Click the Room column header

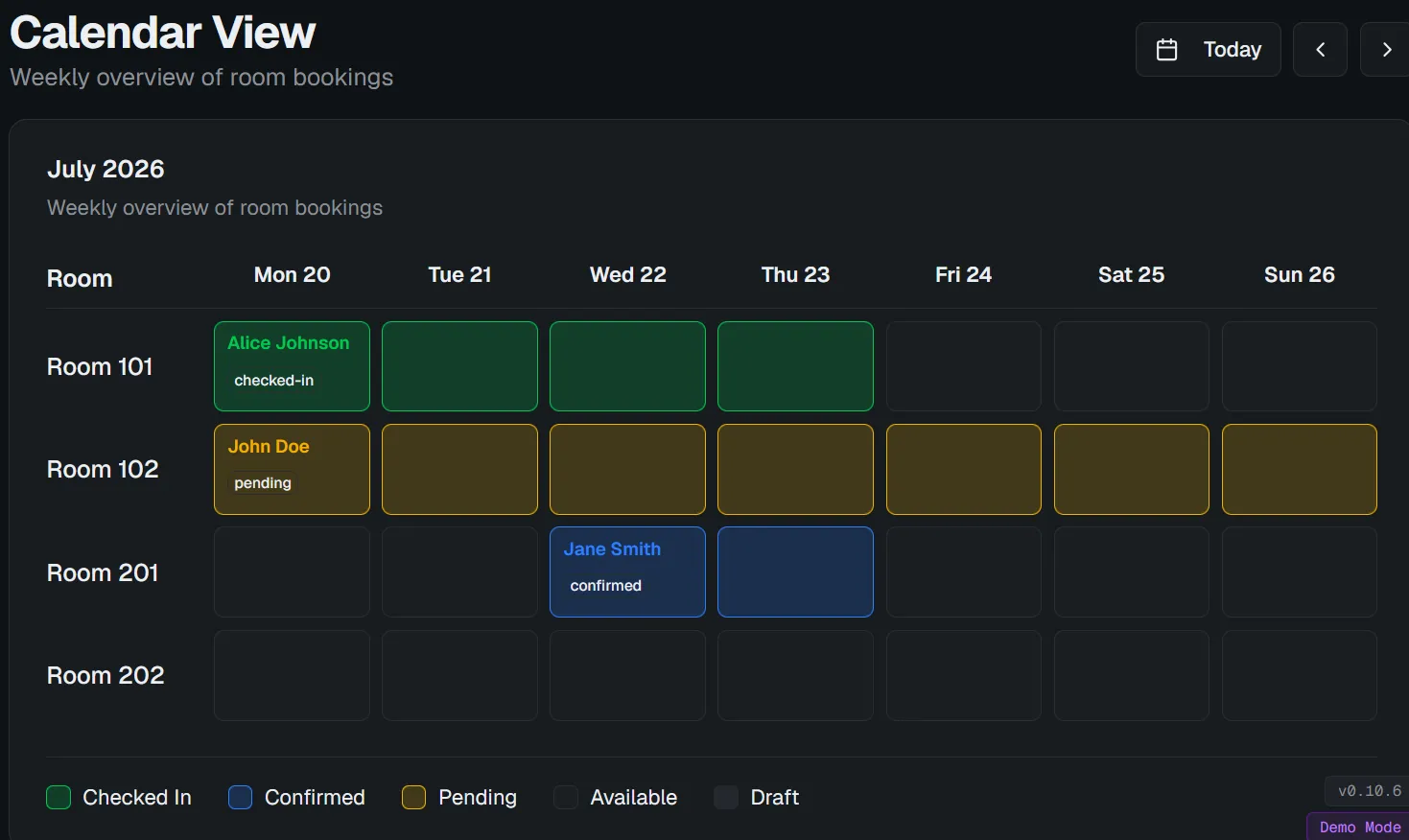pos(80,278)
